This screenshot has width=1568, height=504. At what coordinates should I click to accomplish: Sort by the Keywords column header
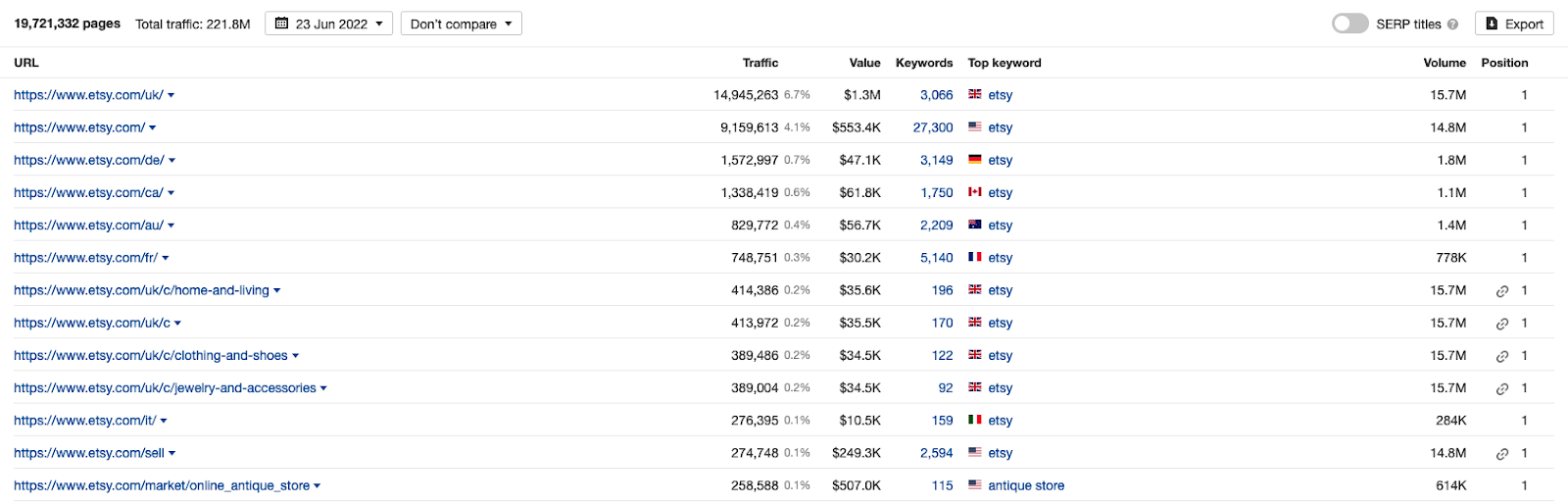[x=923, y=63]
